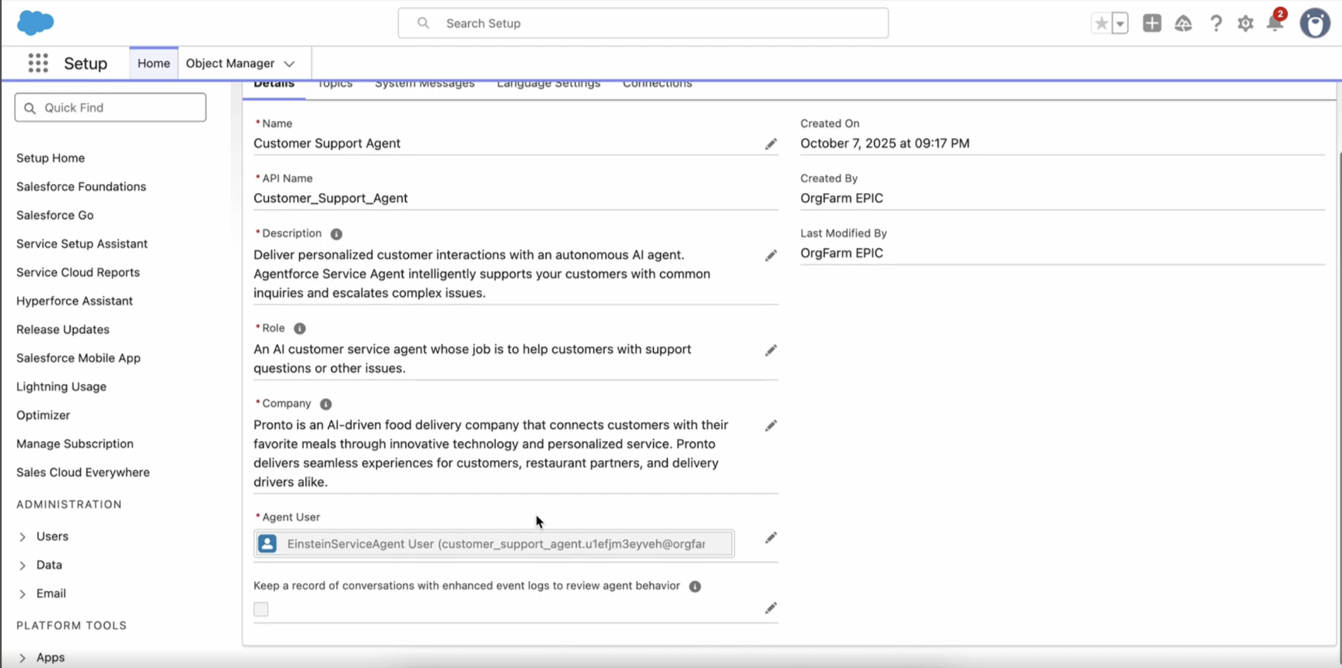The image size is (1342, 668).
Task: Edit the Name field pencil icon
Action: pyautogui.click(x=771, y=144)
